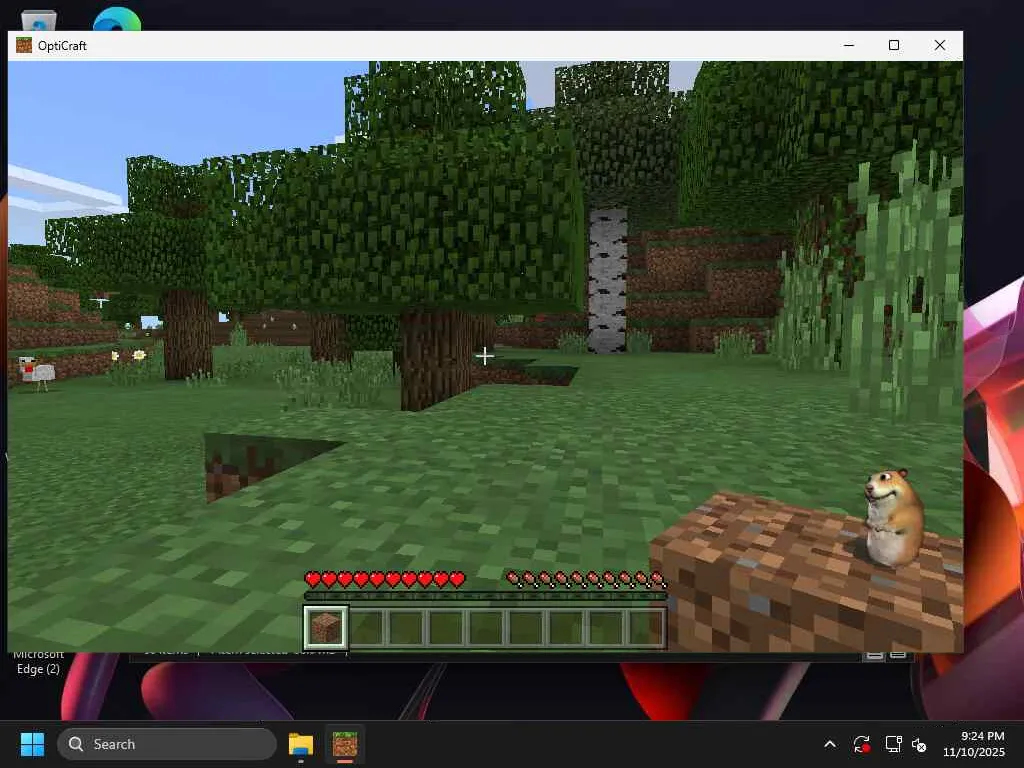Select the dirt block in first hotbar slot

326,628
